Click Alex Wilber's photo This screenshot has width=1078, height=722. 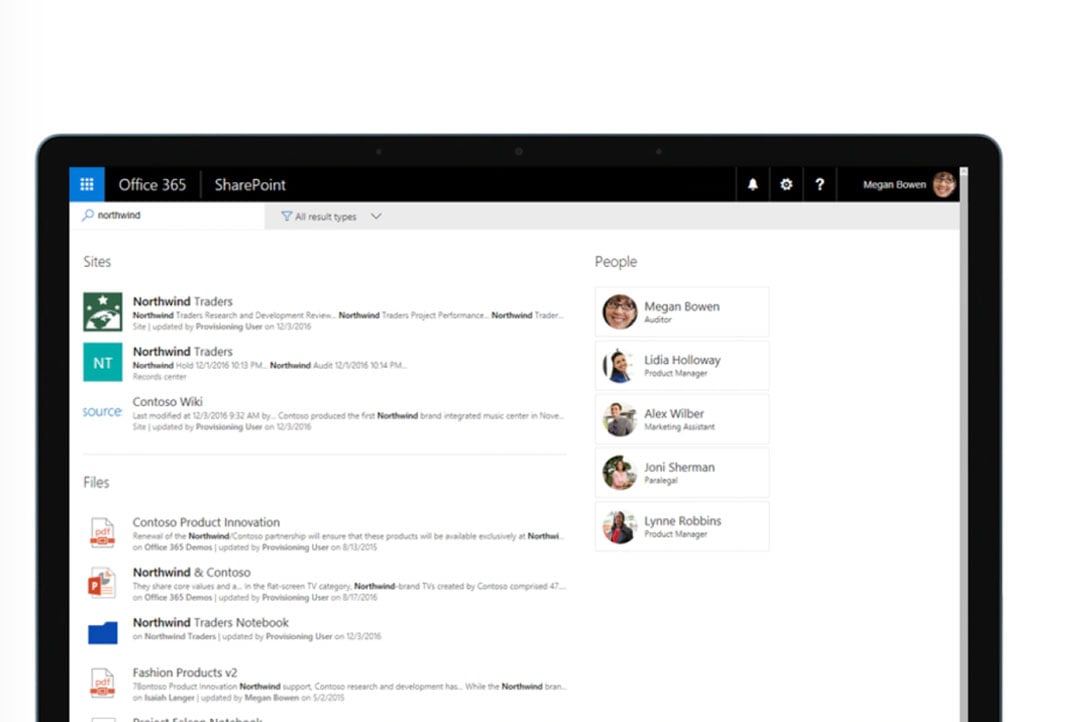619,419
